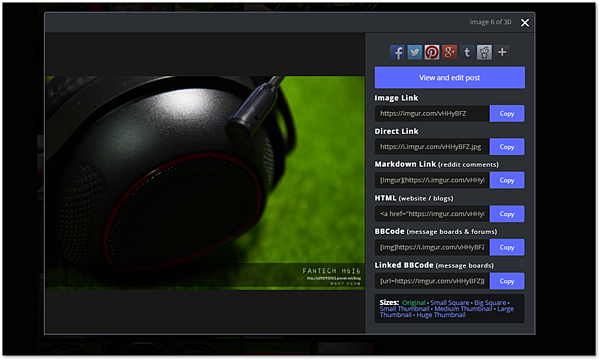Copy the Direct Link
600x360 pixels.
pos(507,147)
